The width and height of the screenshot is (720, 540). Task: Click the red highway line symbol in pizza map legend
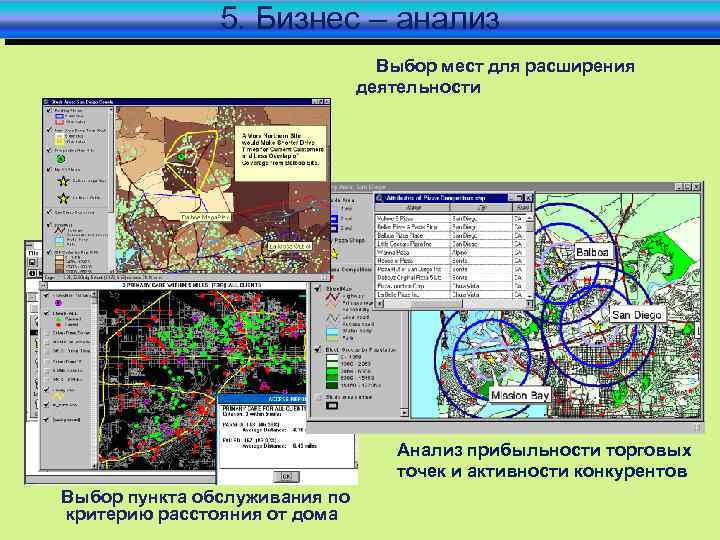[332, 298]
